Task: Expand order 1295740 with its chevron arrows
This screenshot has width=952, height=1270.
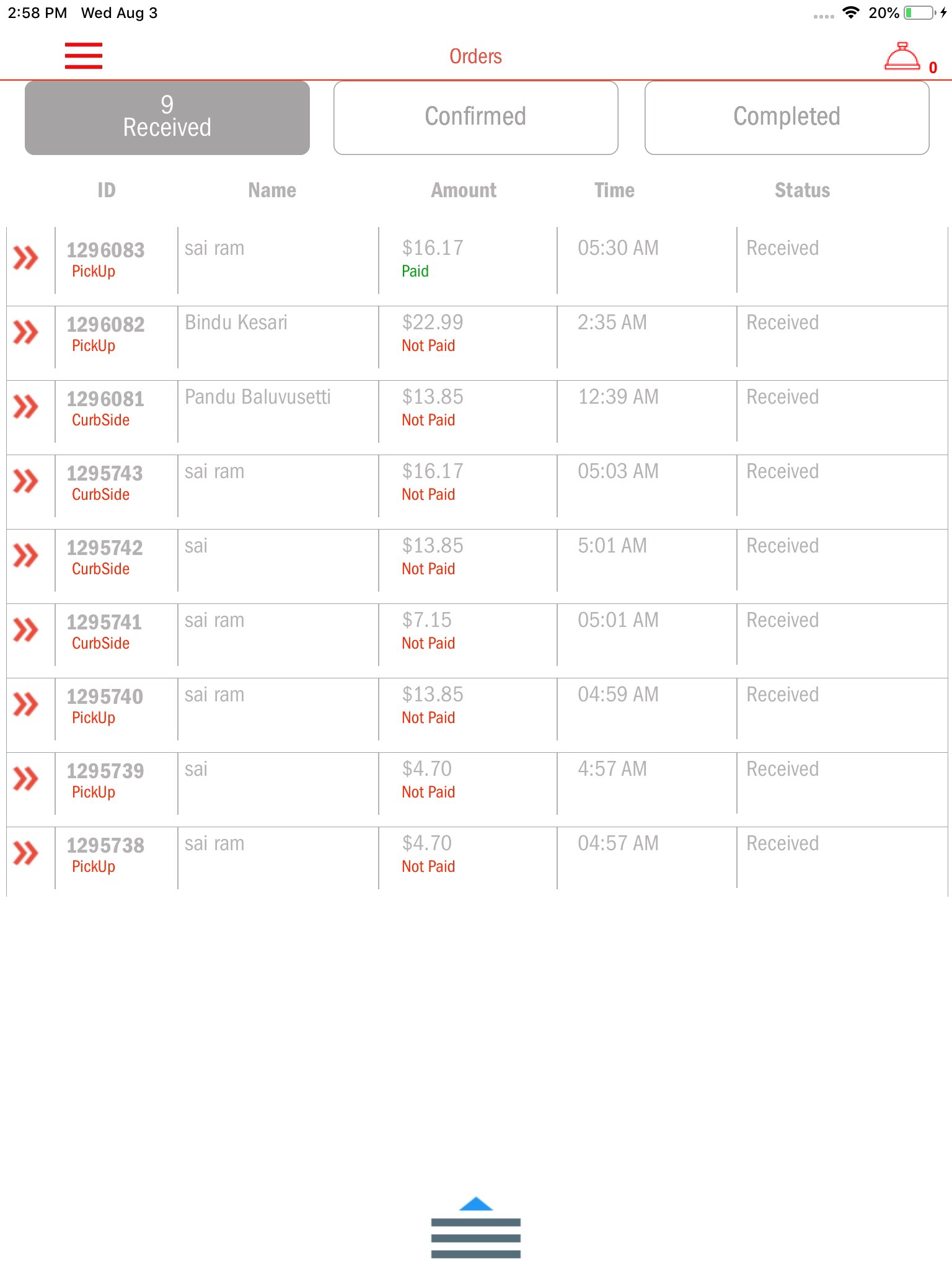Action: coord(26,704)
